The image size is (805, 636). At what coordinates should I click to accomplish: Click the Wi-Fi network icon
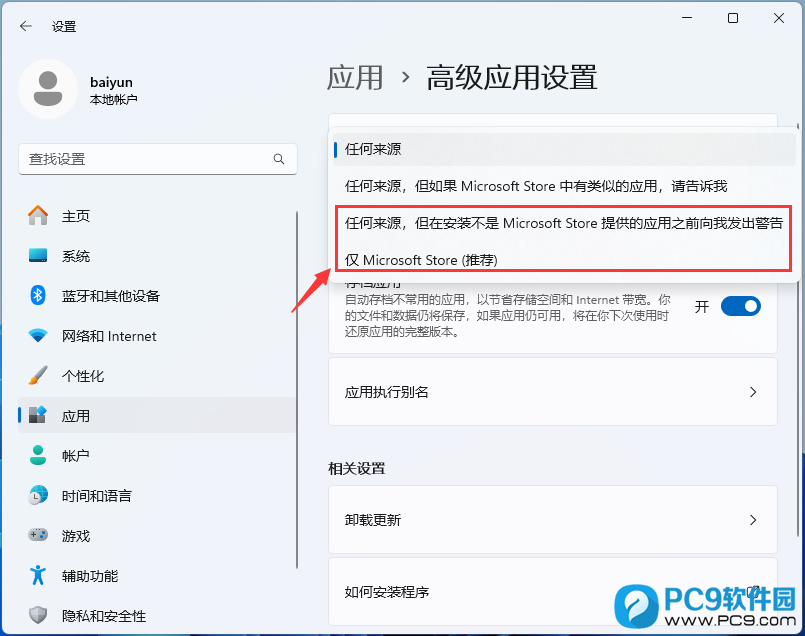[x=38, y=336]
